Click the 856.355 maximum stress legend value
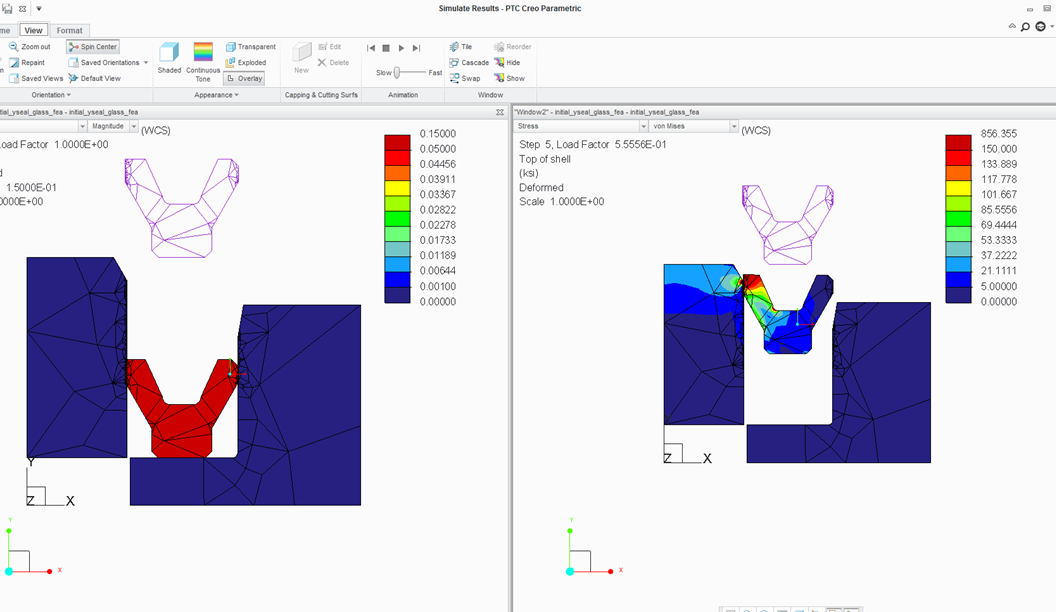 tap(999, 133)
